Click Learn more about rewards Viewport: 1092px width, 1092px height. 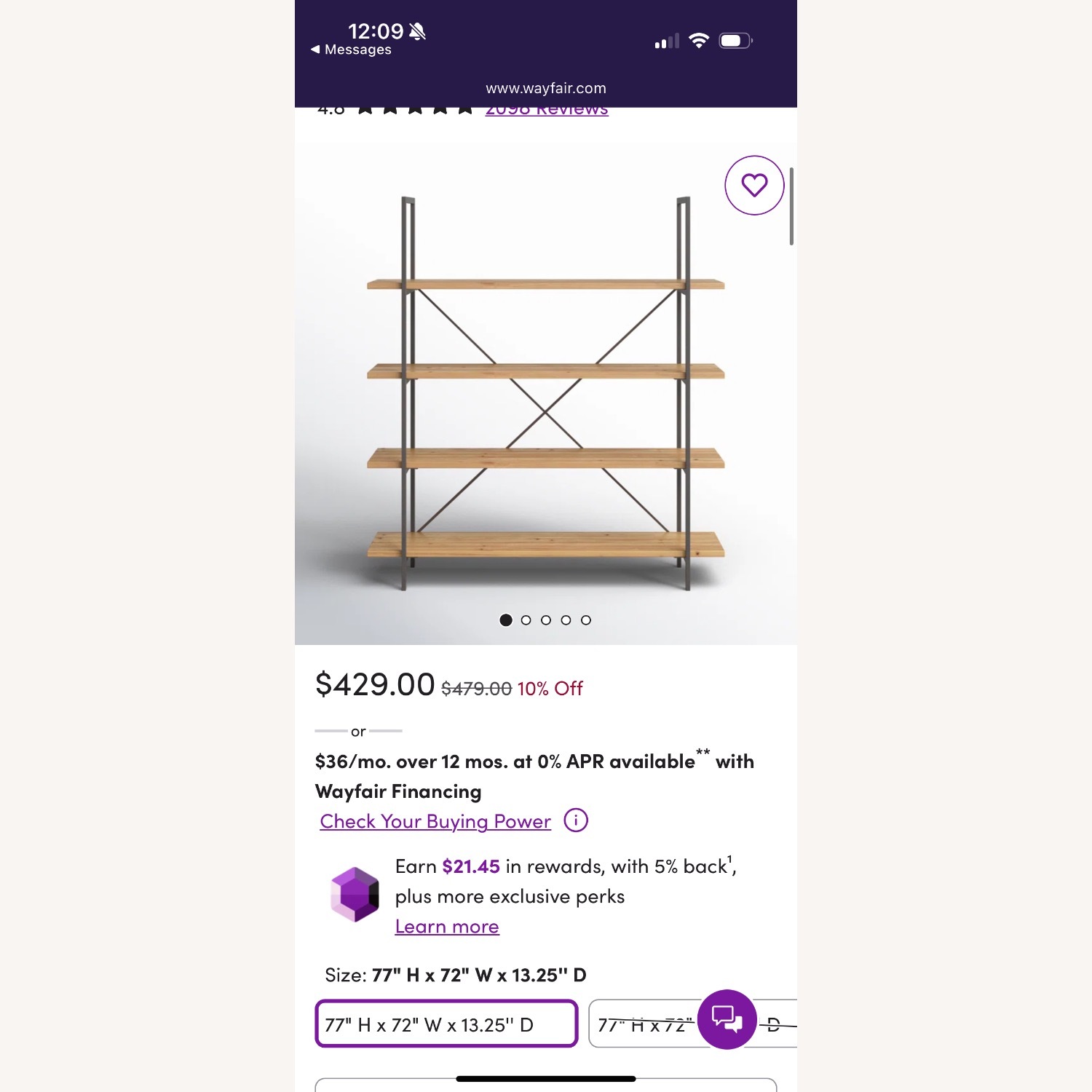pos(447,926)
